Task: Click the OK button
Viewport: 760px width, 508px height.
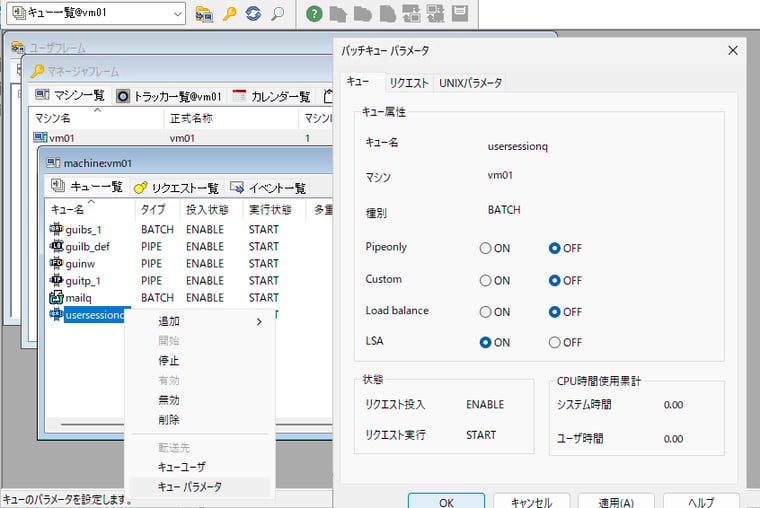Action: click(x=446, y=501)
